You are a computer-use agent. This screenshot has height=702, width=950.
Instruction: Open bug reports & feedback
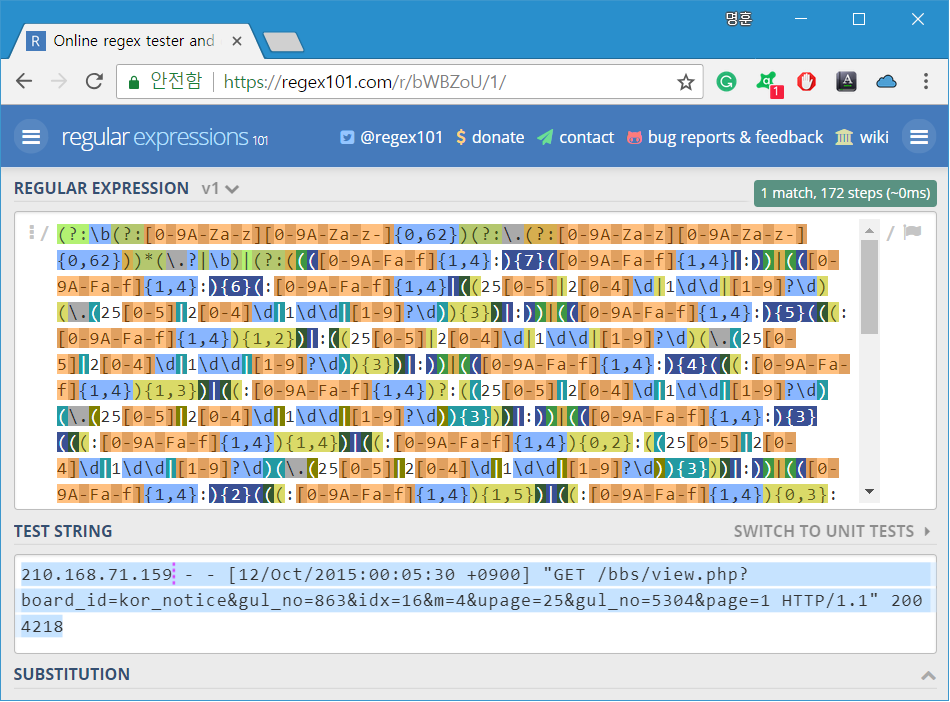click(x=725, y=137)
